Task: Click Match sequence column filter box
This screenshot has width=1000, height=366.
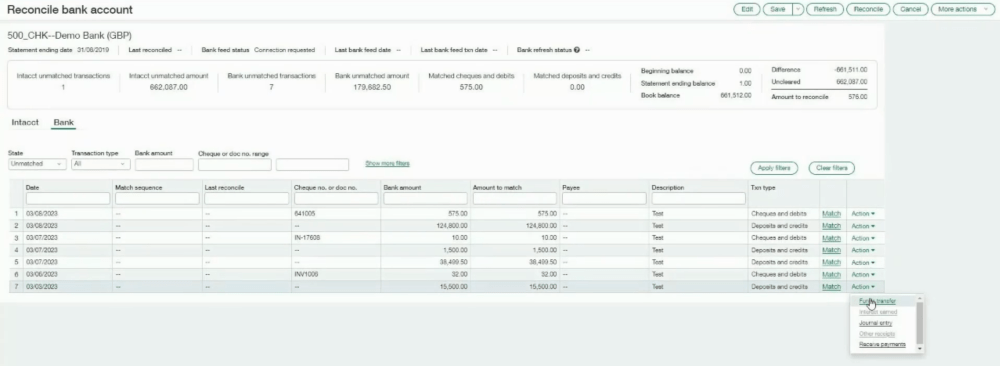Action: coord(157,199)
